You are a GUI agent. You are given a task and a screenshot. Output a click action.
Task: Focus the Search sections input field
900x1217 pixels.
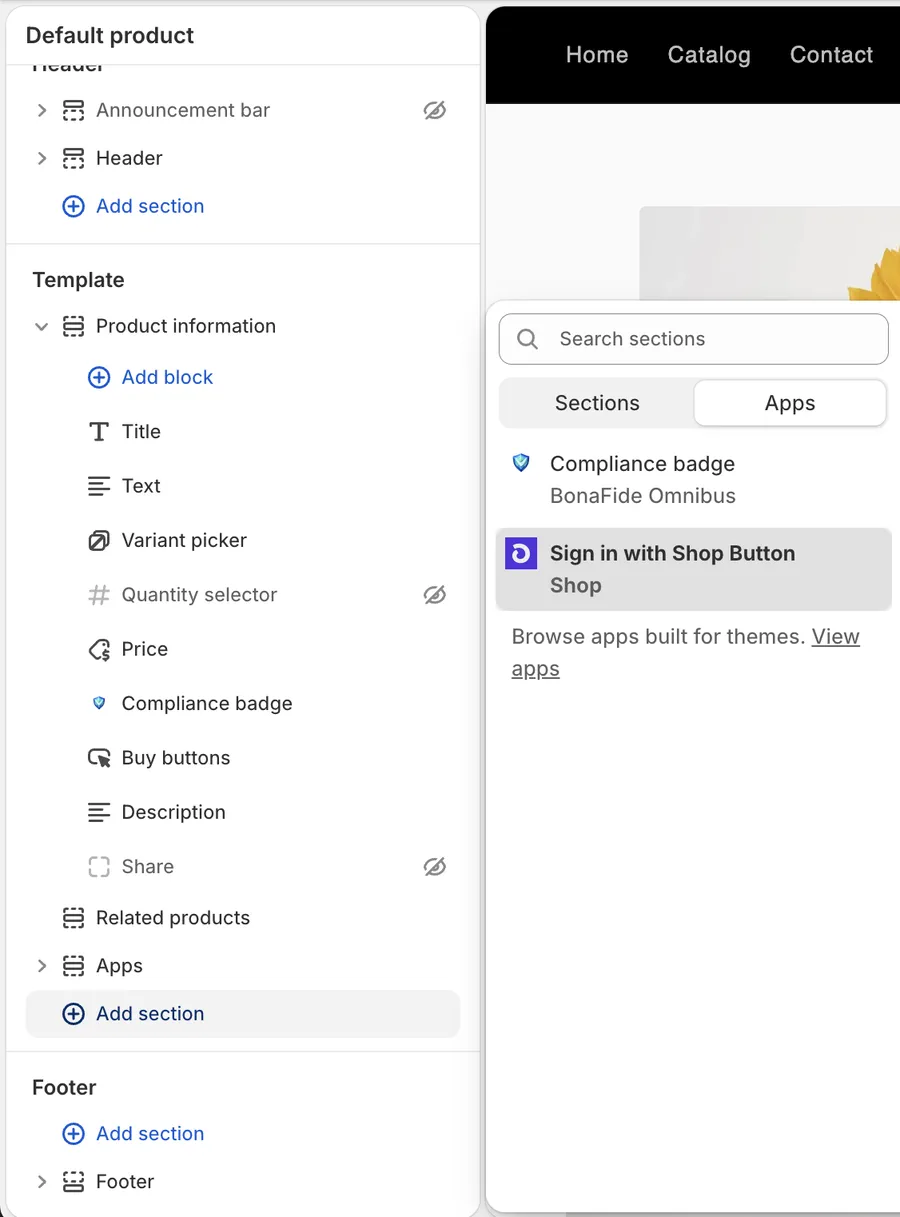pos(693,339)
